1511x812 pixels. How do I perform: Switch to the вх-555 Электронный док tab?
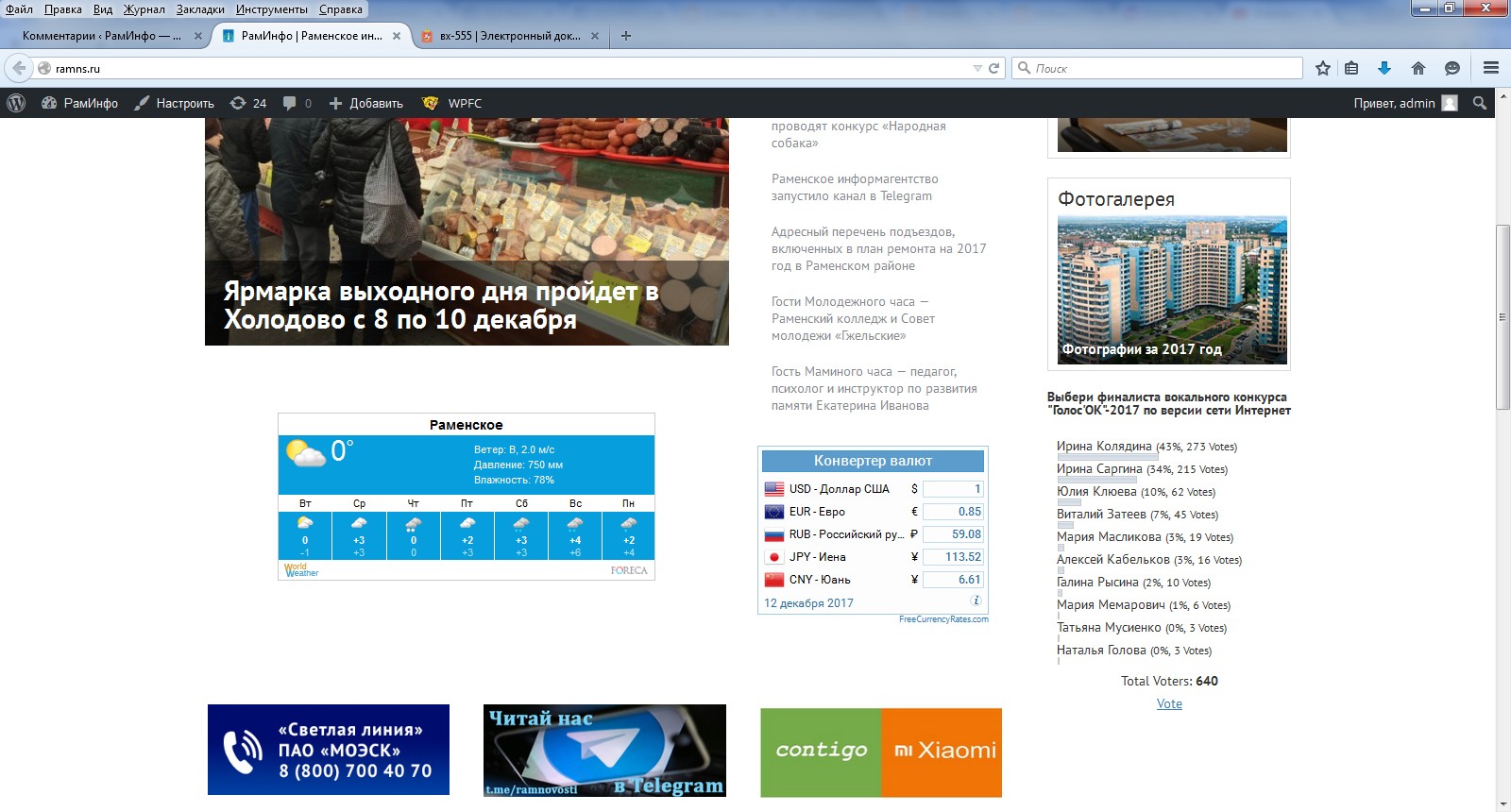coord(510,36)
